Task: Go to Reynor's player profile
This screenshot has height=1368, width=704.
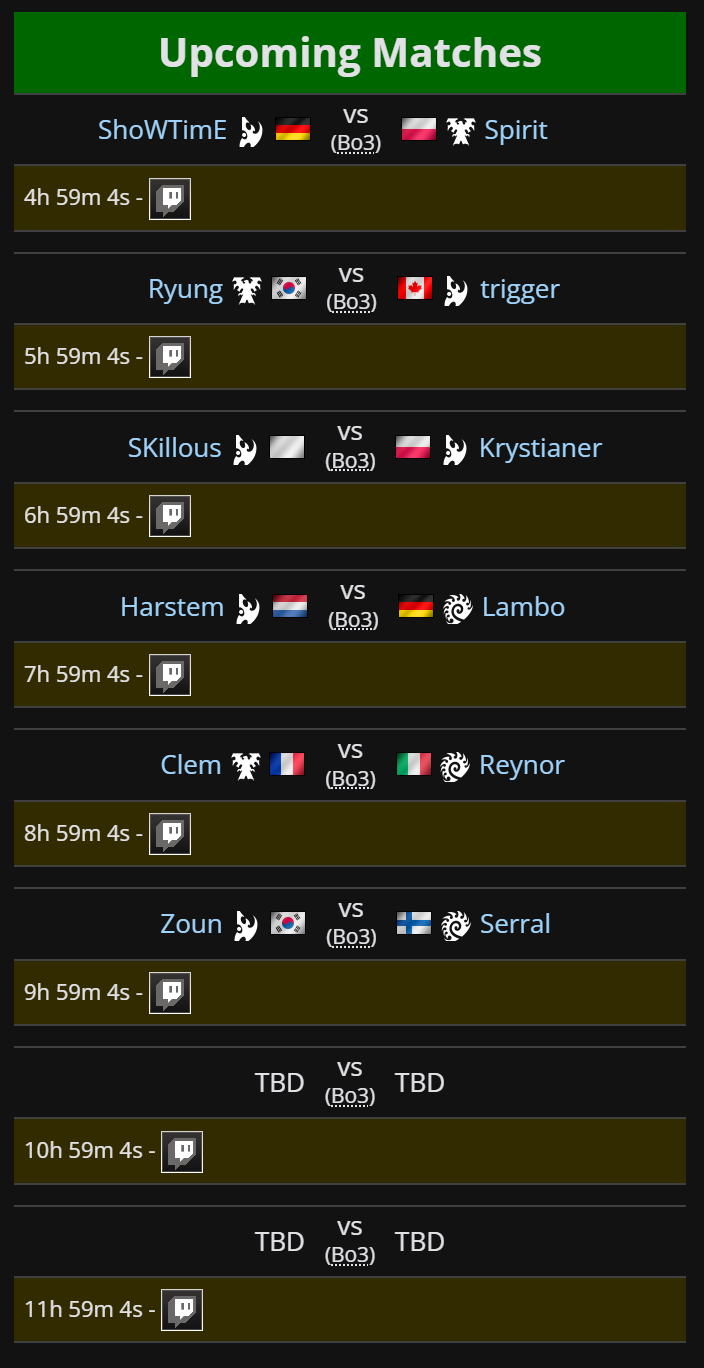Action: tap(522, 766)
